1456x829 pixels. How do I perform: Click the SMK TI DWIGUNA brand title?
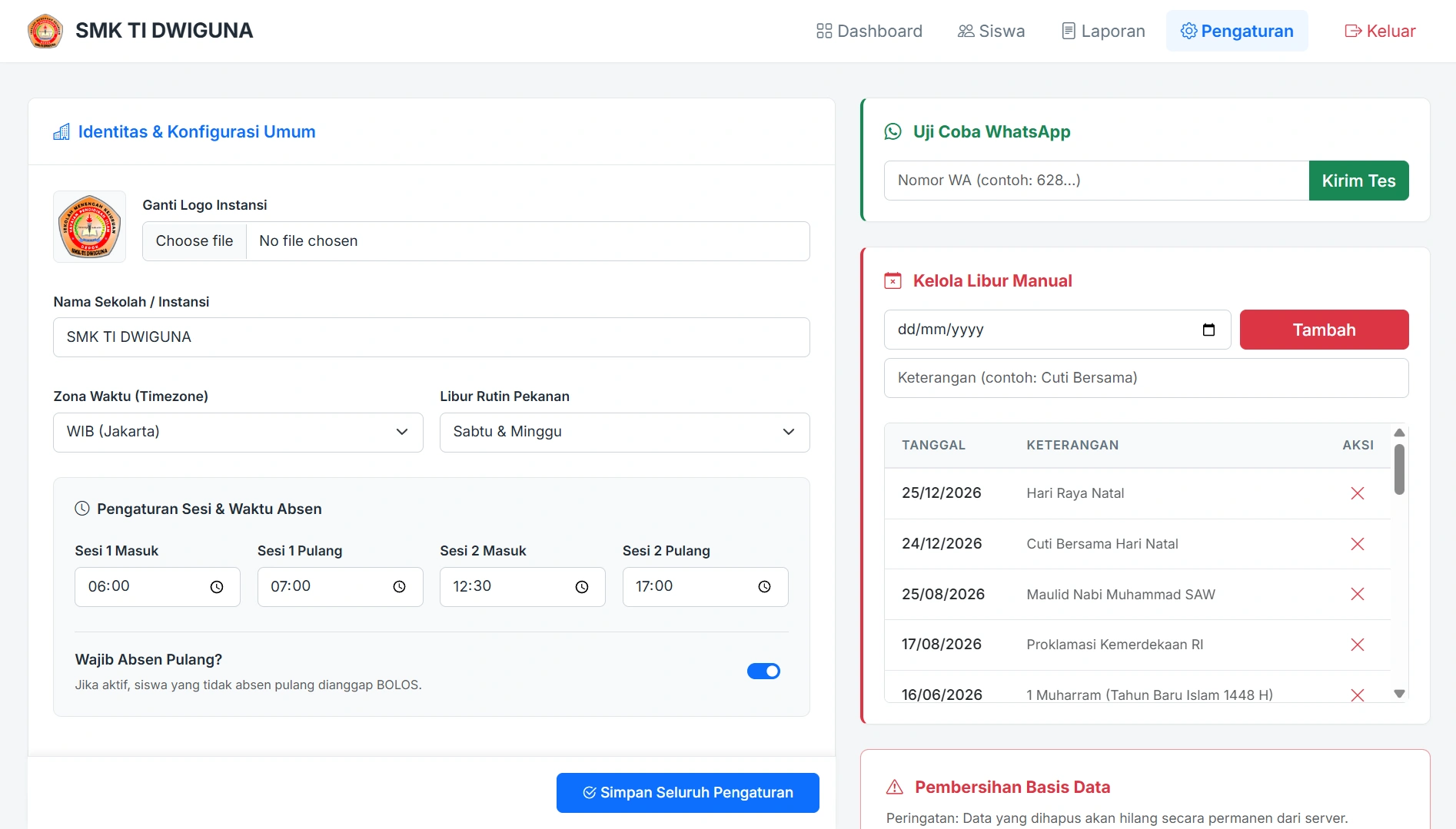coord(164,31)
